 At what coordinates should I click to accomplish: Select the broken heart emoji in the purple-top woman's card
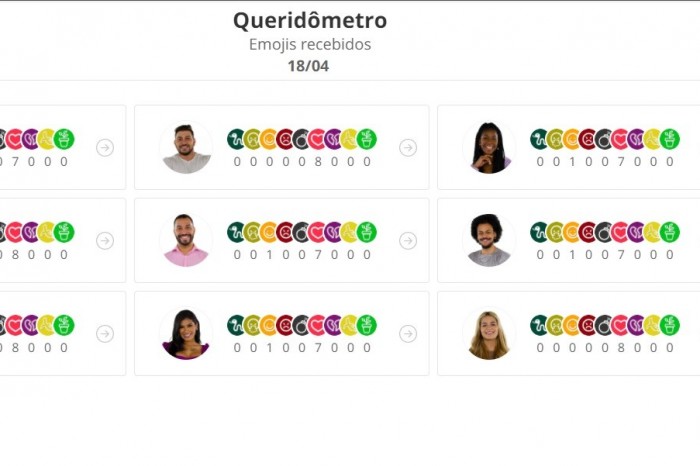click(x=333, y=325)
